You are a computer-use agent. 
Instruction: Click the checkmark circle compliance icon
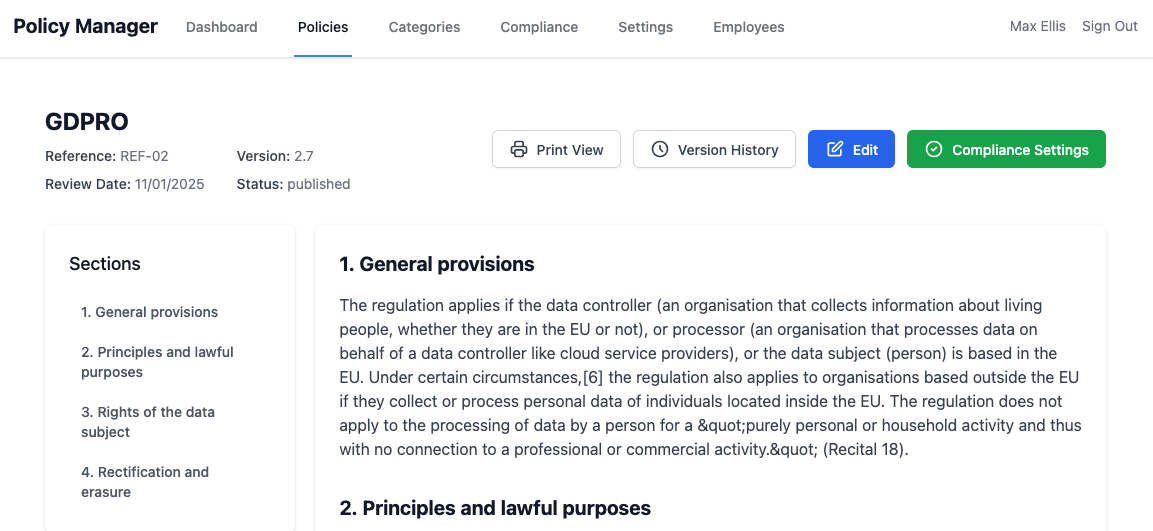pyautogui.click(x=934, y=150)
